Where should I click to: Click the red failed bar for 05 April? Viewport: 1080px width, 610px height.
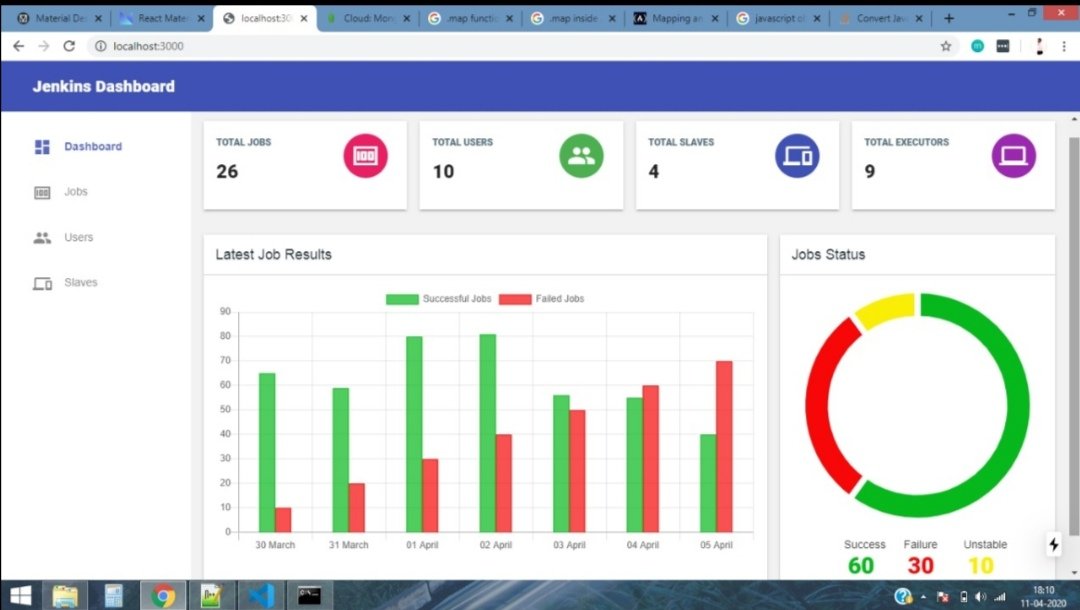pyautogui.click(x=724, y=446)
